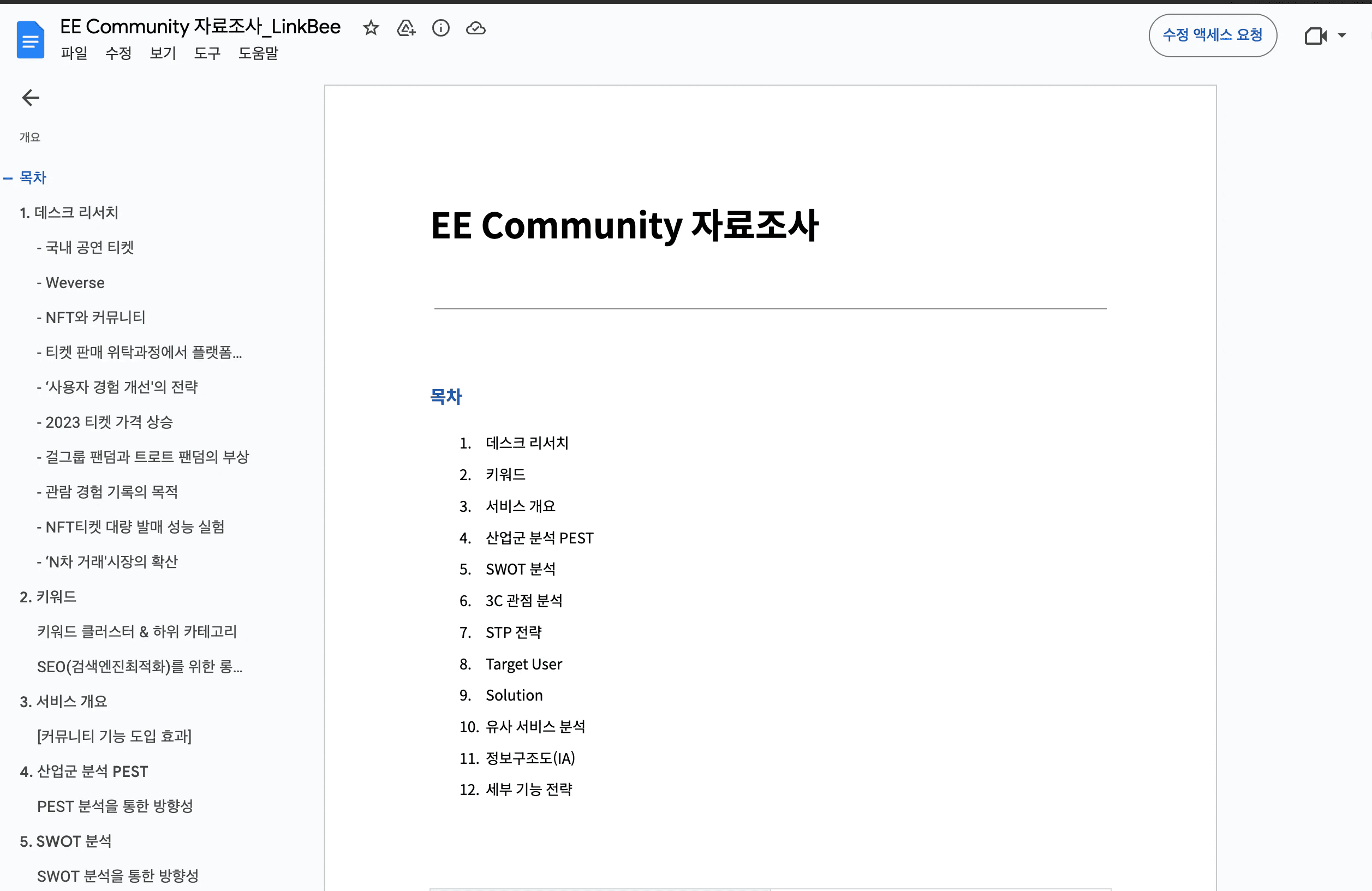Star the document title
Viewport: 1372px width, 891px height.
point(371,28)
